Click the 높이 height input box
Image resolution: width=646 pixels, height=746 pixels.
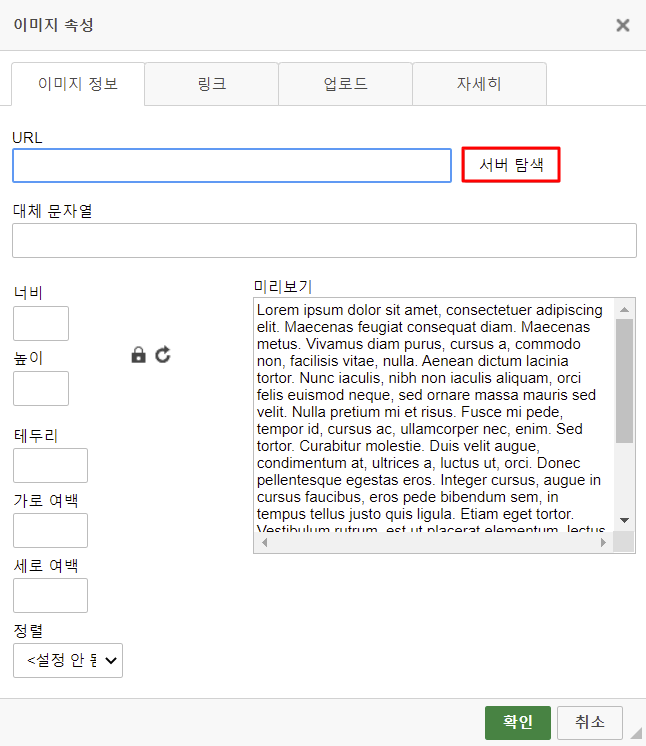pyautogui.click(x=41, y=389)
